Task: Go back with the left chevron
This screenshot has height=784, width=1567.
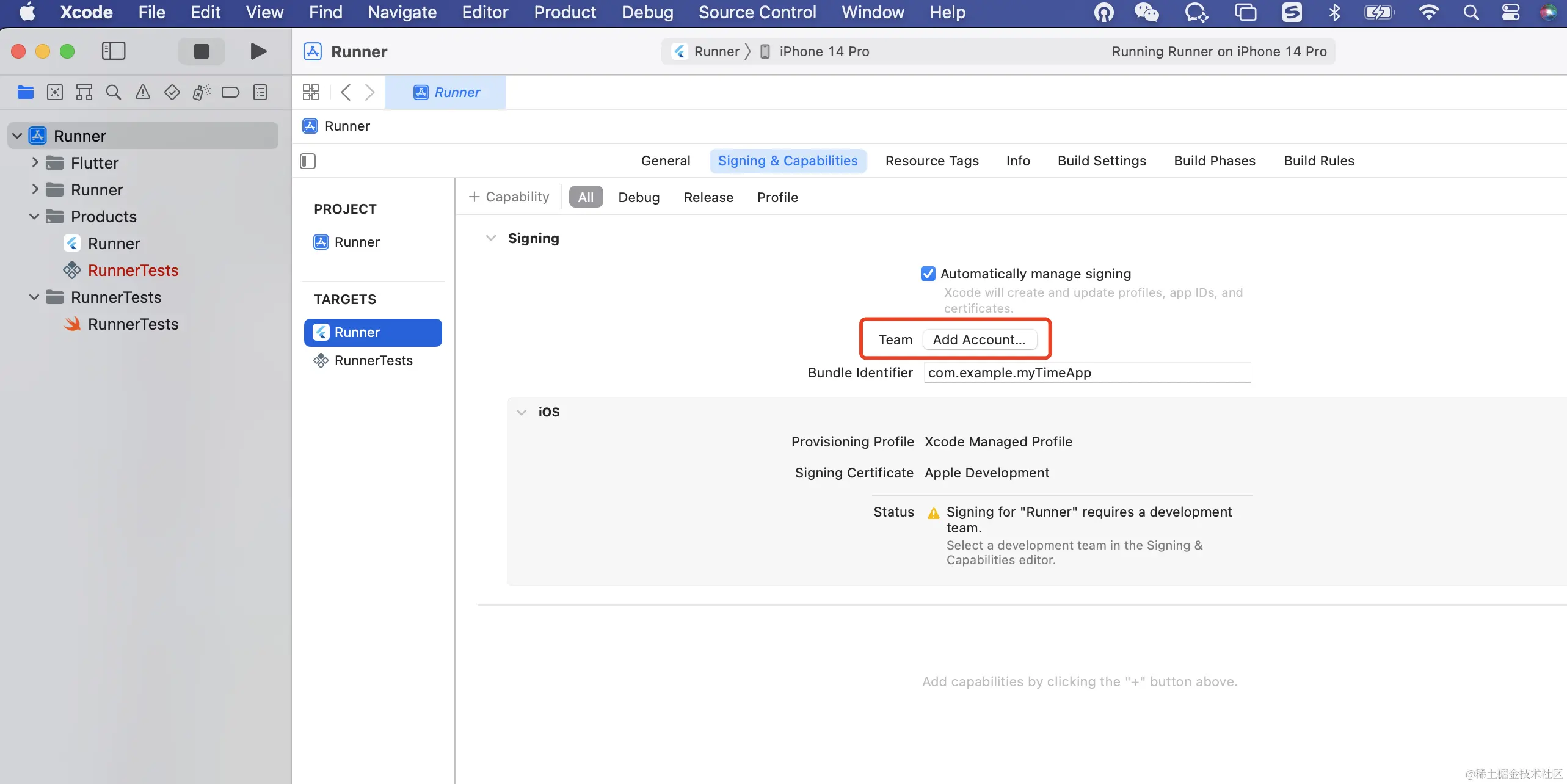Action: click(346, 92)
